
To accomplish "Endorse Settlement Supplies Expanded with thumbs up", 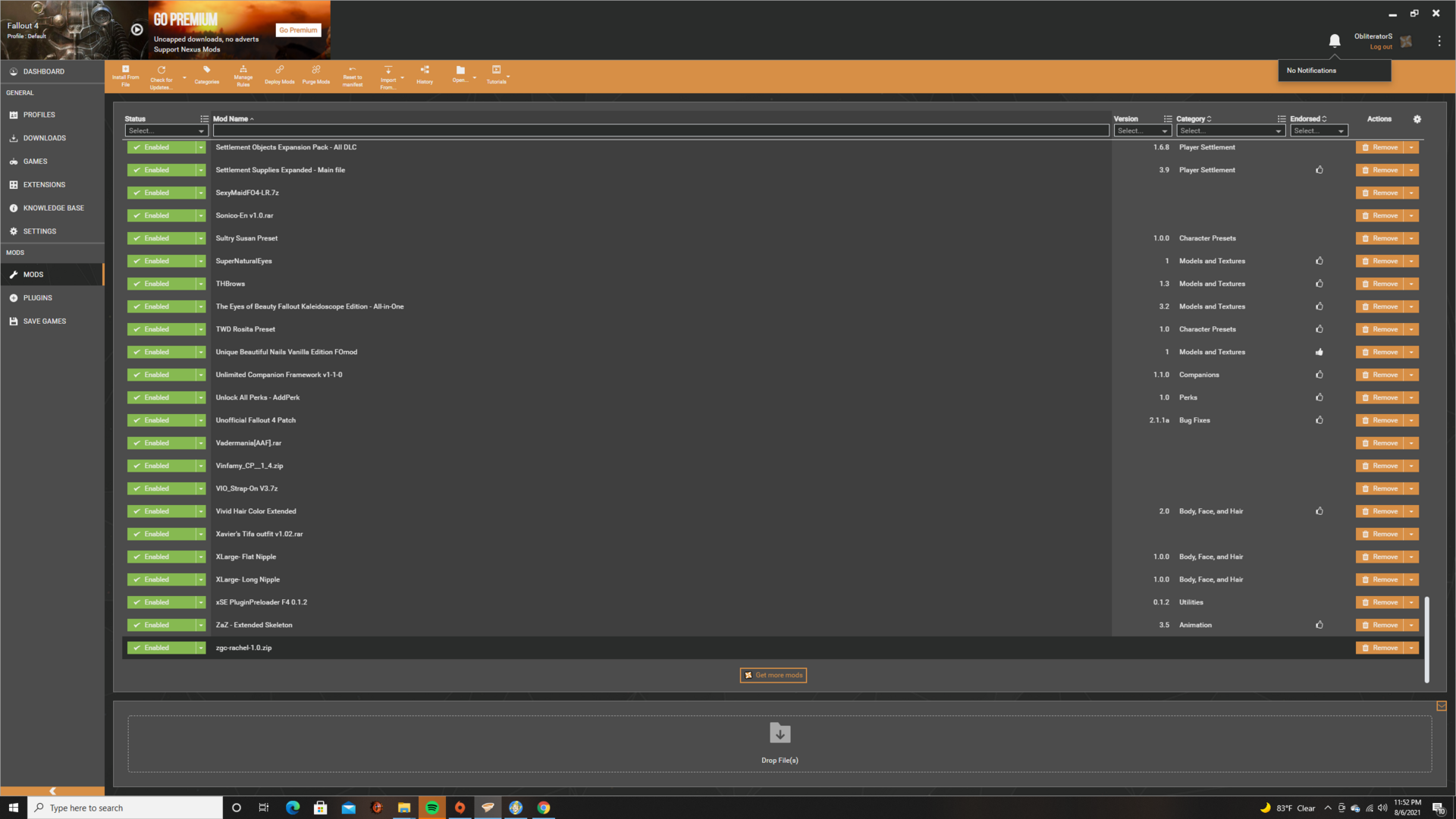I will coord(1319,170).
